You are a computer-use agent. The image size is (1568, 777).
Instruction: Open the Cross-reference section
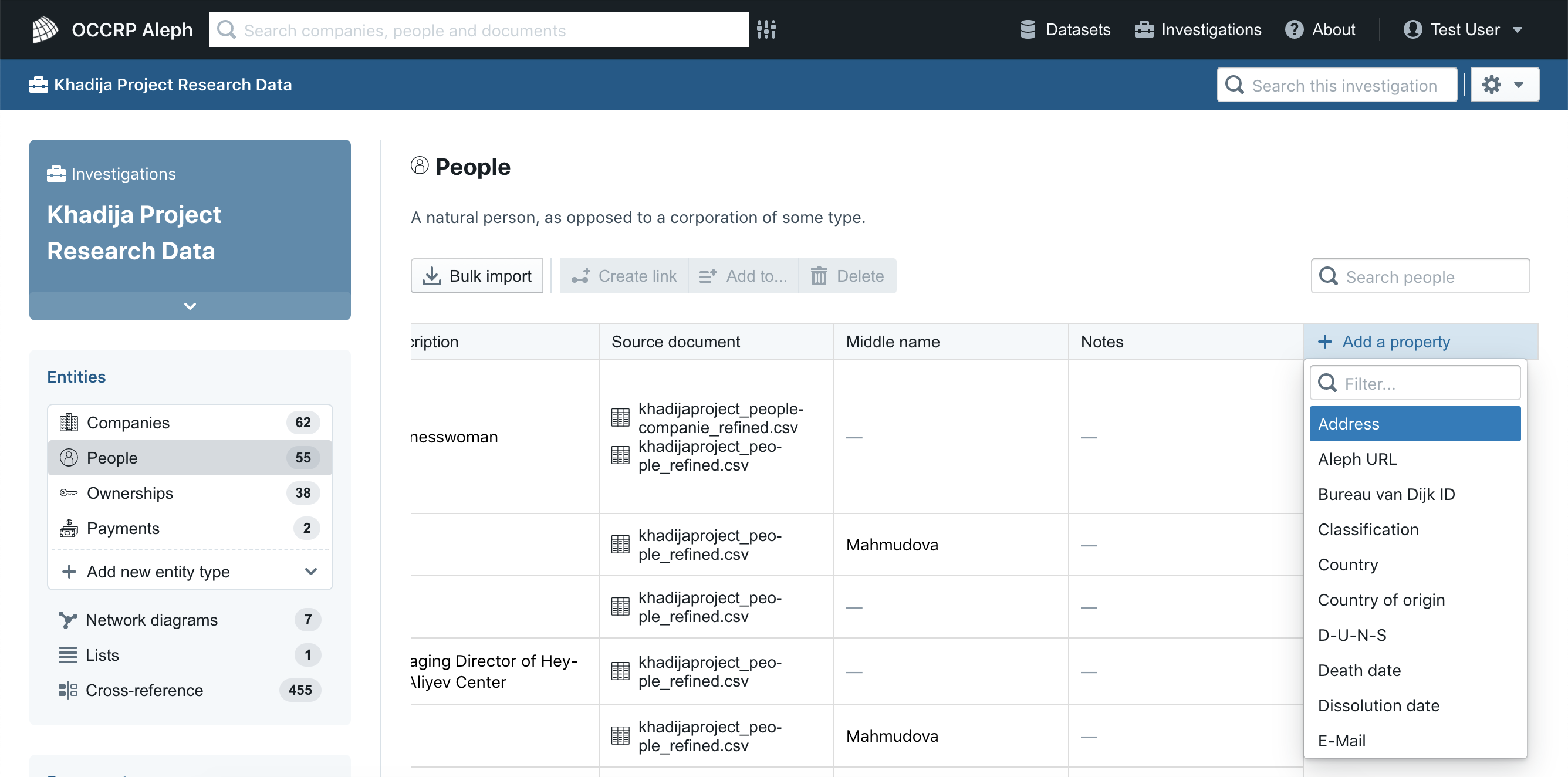point(190,690)
